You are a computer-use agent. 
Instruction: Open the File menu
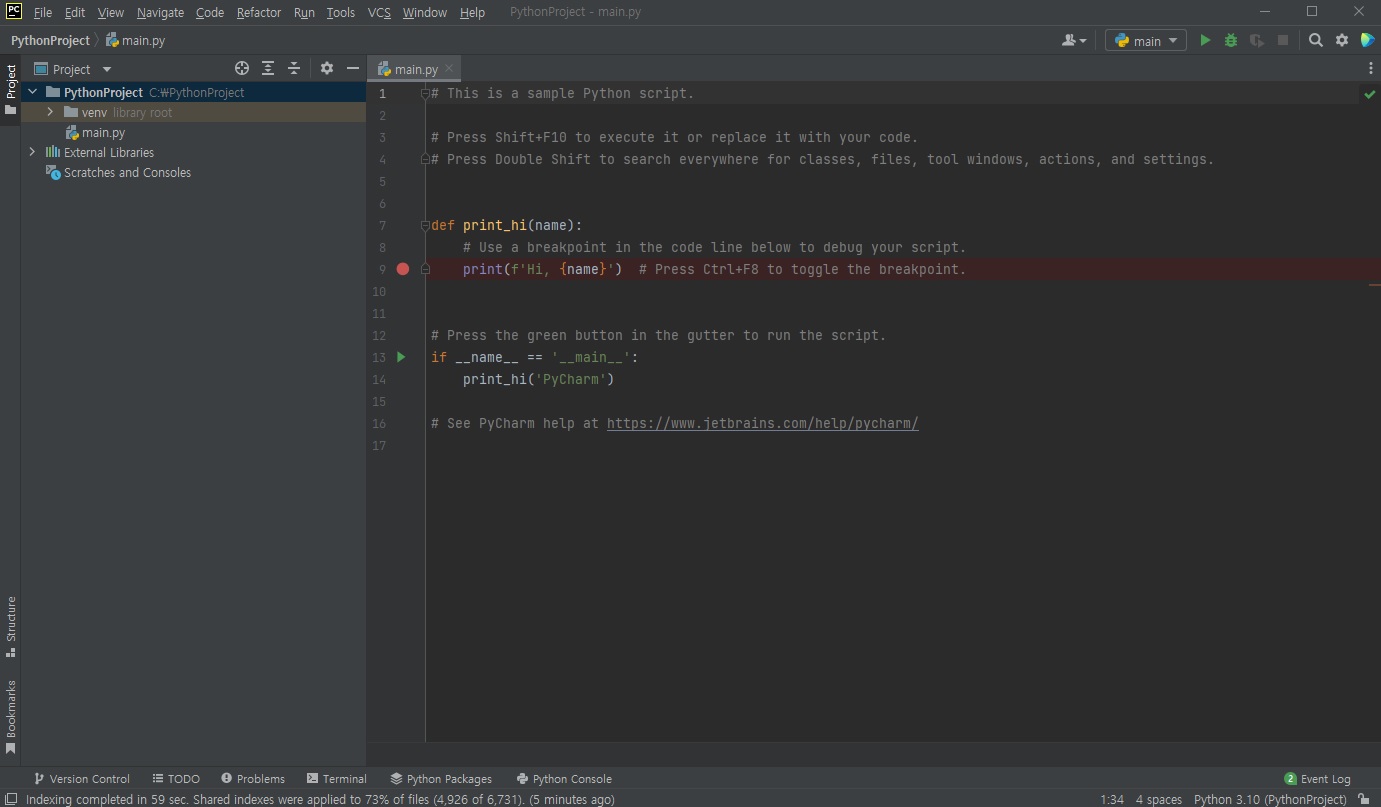click(x=42, y=12)
